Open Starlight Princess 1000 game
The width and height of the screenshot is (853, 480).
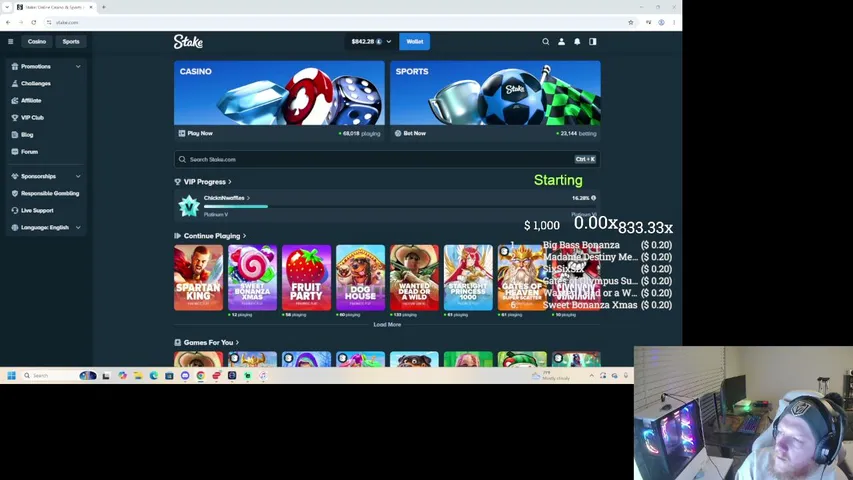coord(468,278)
